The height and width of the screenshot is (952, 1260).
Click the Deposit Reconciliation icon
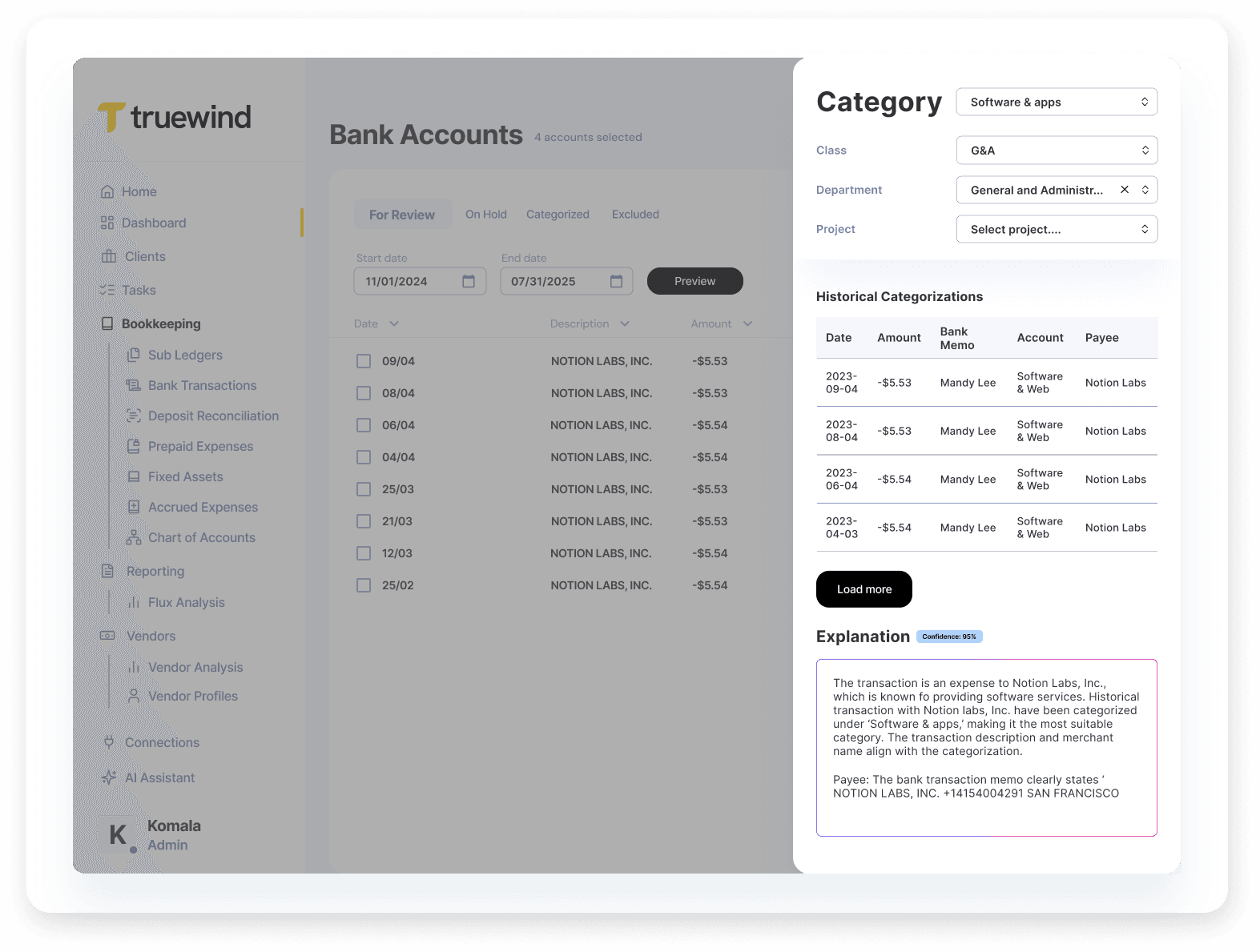134,416
